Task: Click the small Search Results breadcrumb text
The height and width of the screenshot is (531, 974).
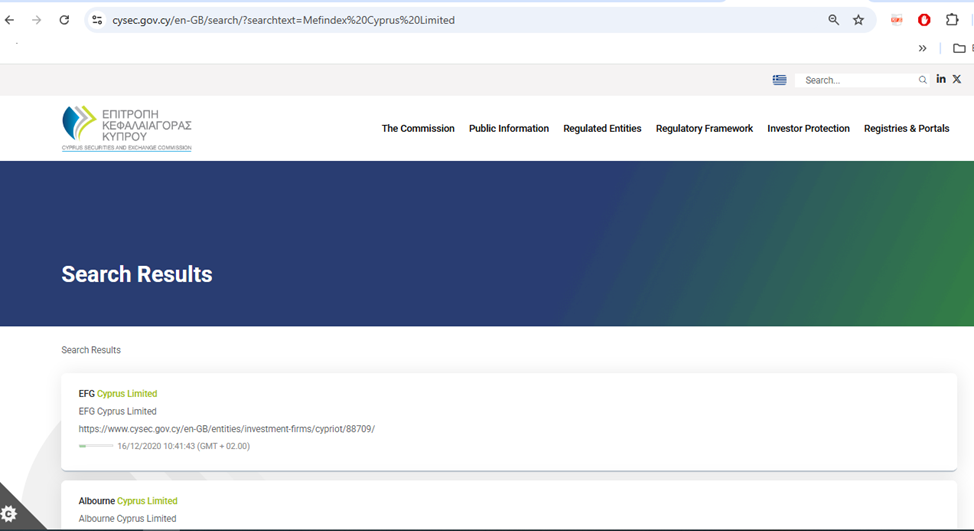Action: 91,350
